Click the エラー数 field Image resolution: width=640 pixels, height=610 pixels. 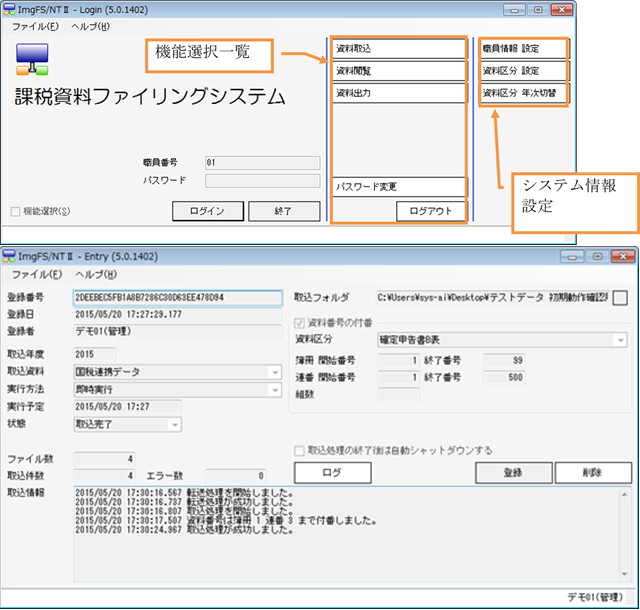[236, 476]
